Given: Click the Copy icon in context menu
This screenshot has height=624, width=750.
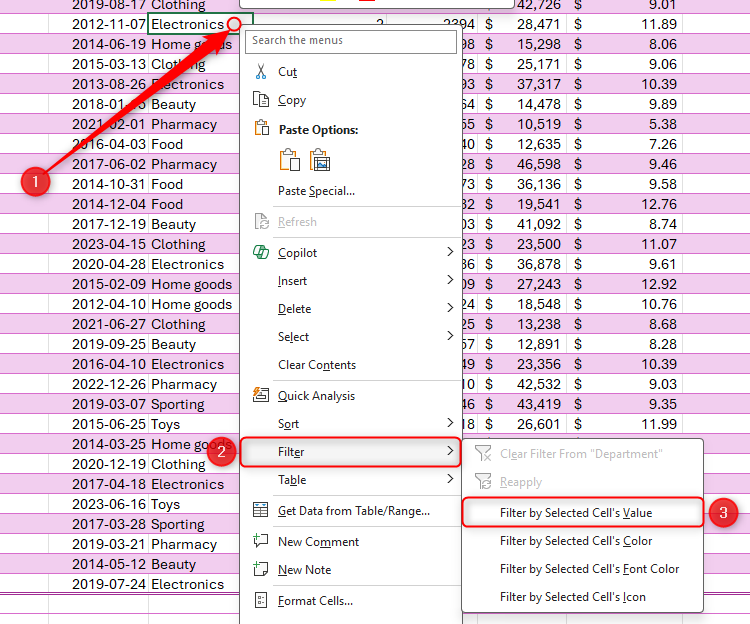Looking at the screenshot, I should pyautogui.click(x=261, y=100).
